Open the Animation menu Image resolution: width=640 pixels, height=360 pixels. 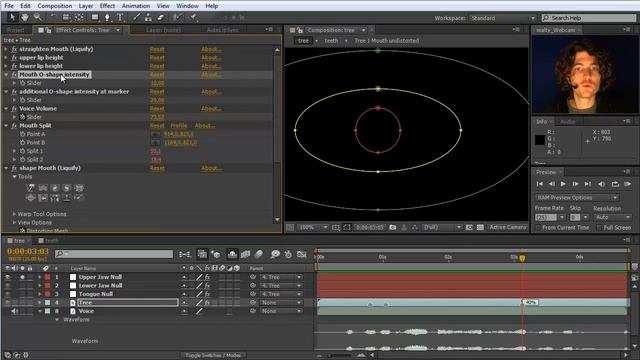pos(136,6)
